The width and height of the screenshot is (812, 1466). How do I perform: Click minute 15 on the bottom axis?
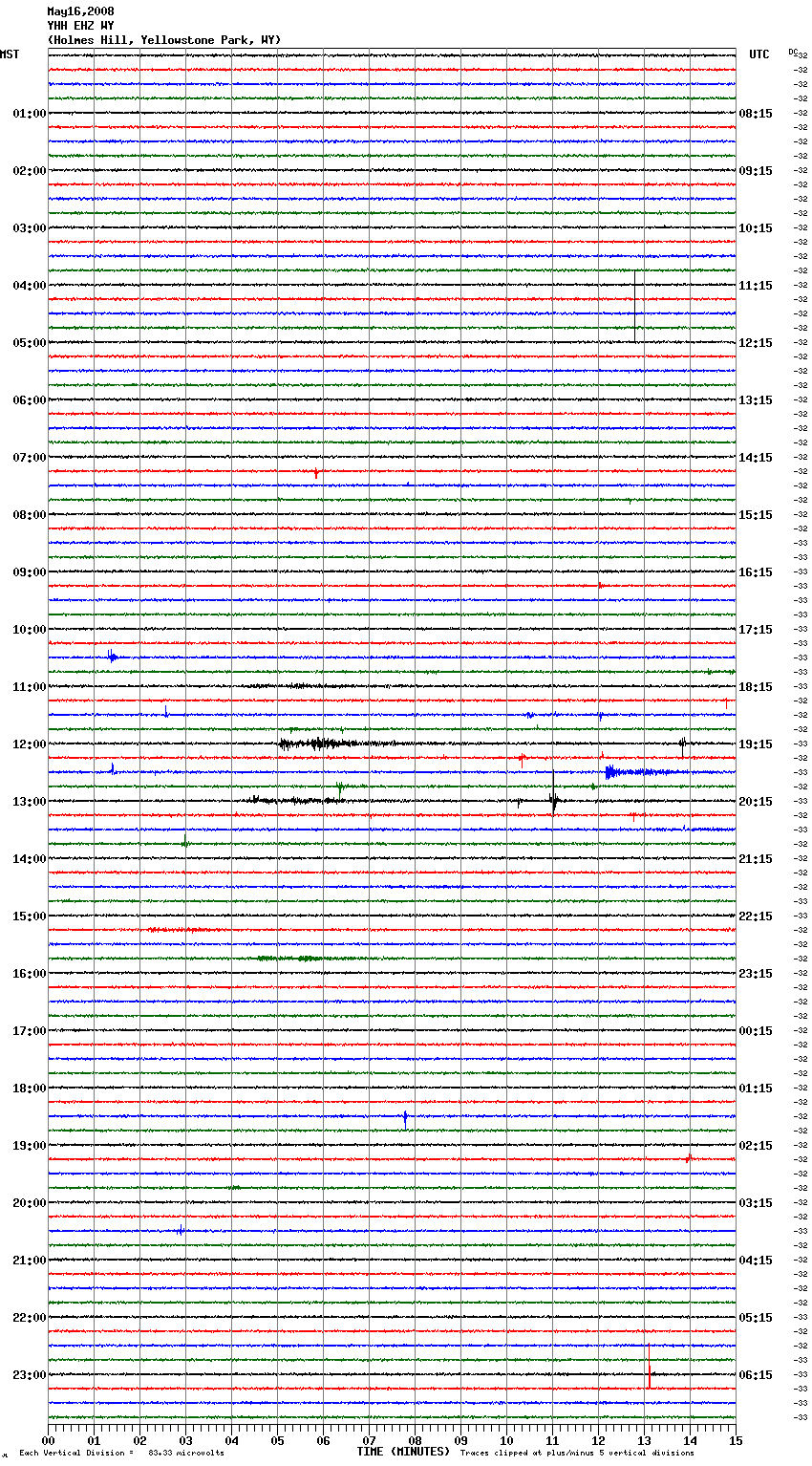pyautogui.click(x=736, y=1441)
